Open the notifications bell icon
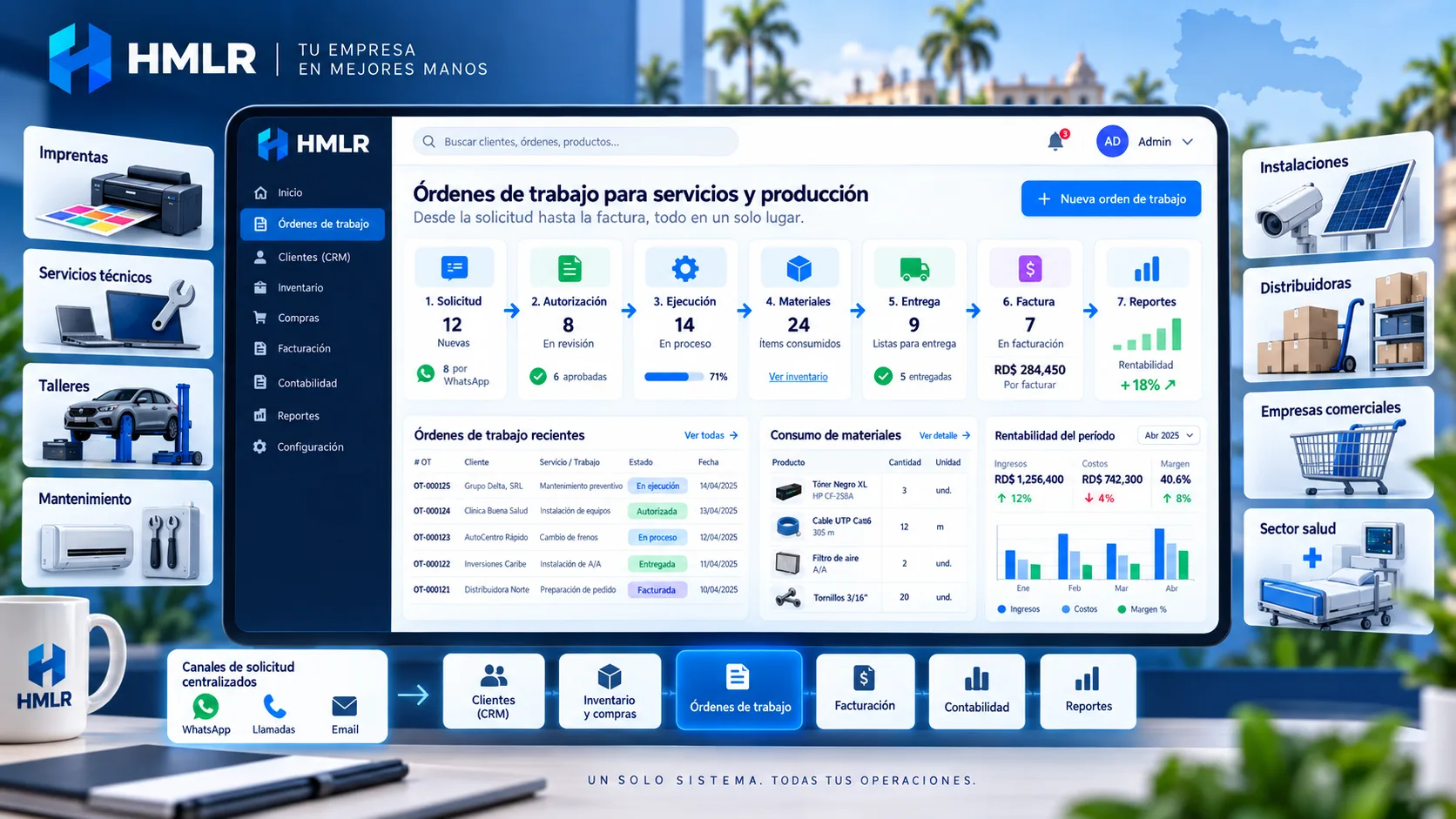Viewport: 1456px width, 819px height. (x=1055, y=141)
